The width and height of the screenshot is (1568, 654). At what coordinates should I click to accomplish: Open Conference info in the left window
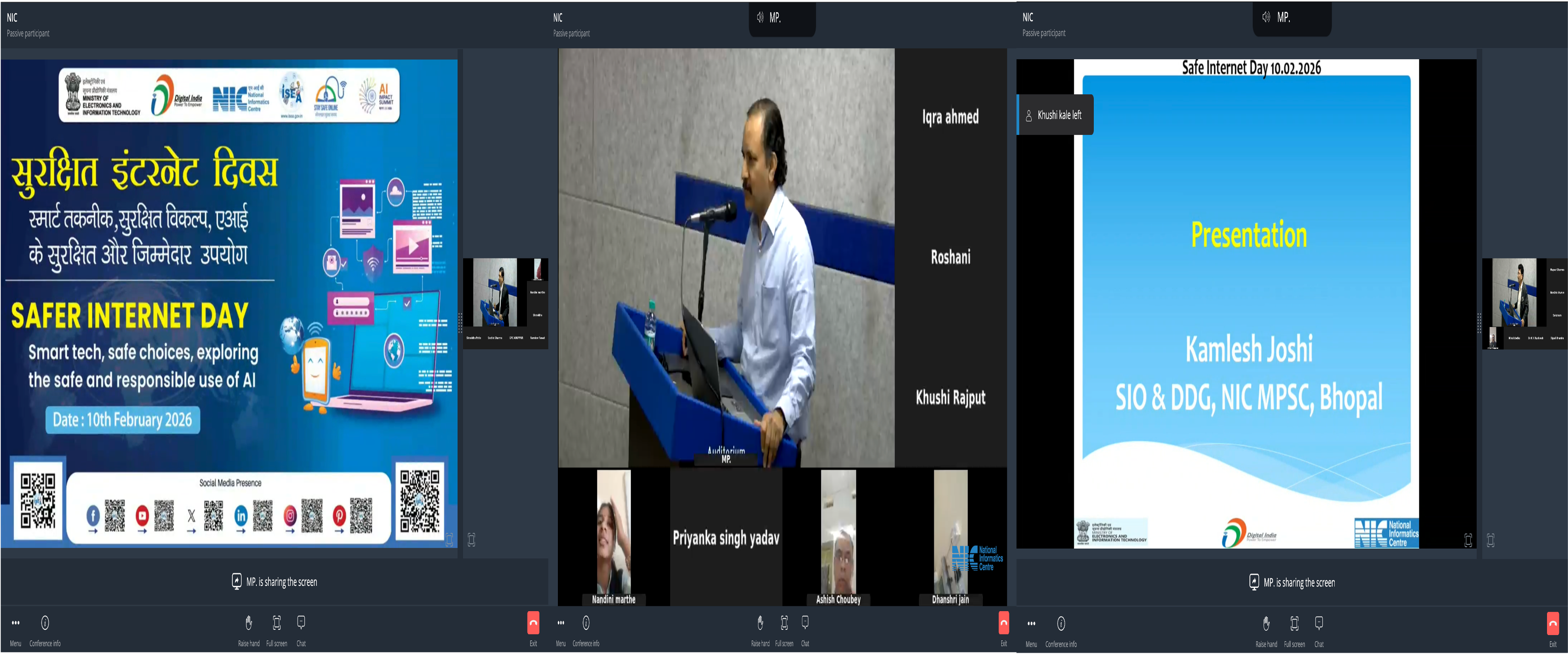[45, 623]
